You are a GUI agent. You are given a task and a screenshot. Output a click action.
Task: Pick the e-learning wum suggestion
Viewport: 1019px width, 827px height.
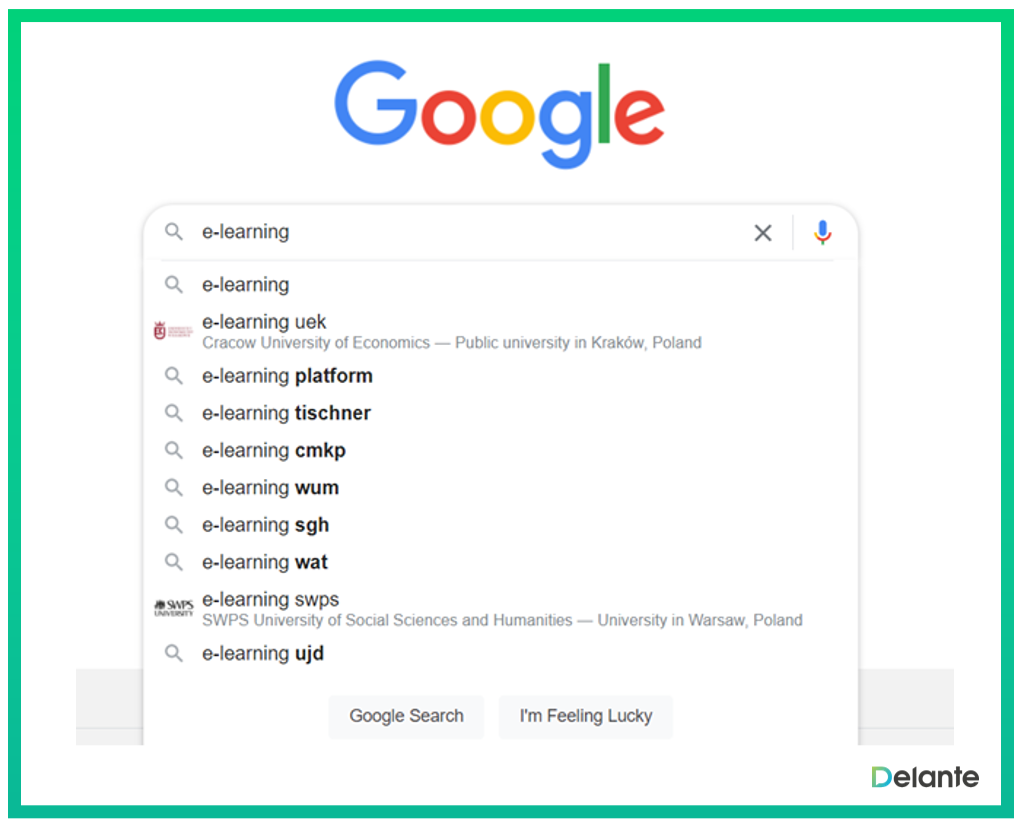tap(270, 487)
